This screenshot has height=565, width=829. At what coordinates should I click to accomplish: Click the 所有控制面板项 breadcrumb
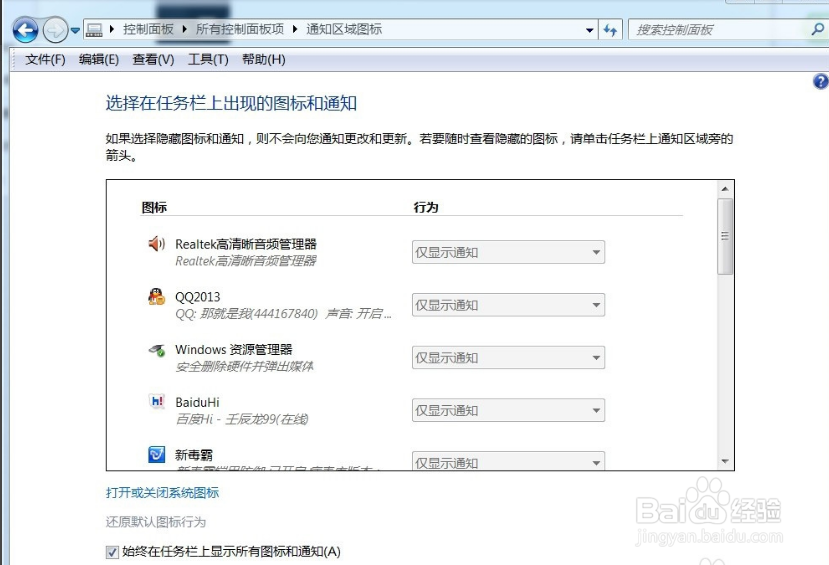click(x=240, y=29)
